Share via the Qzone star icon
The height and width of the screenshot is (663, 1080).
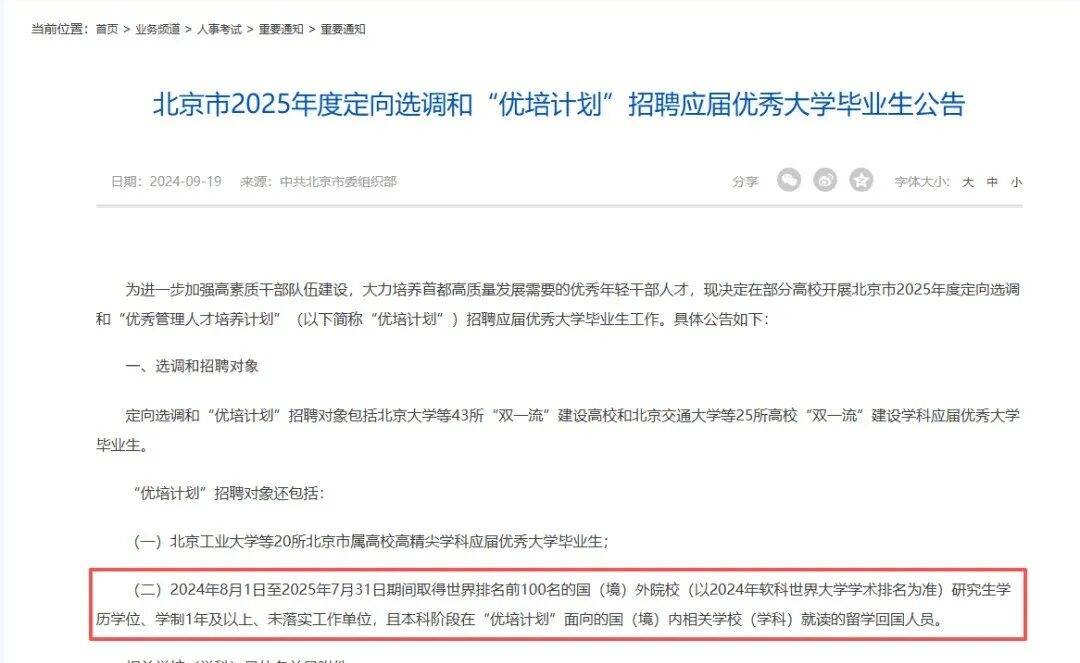pyautogui.click(x=861, y=180)
